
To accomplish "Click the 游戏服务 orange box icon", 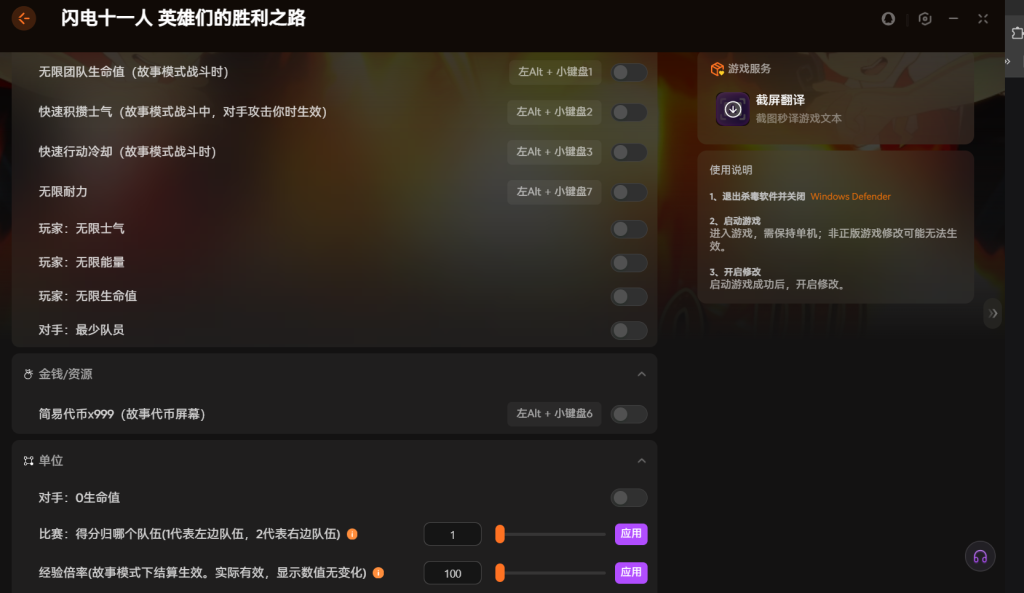I will [x=716, y=69].
